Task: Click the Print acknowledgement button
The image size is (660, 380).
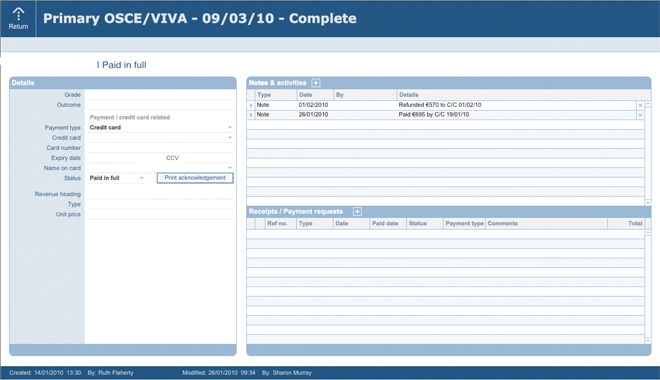Action: pyautogui.click(x=195, y=178)
